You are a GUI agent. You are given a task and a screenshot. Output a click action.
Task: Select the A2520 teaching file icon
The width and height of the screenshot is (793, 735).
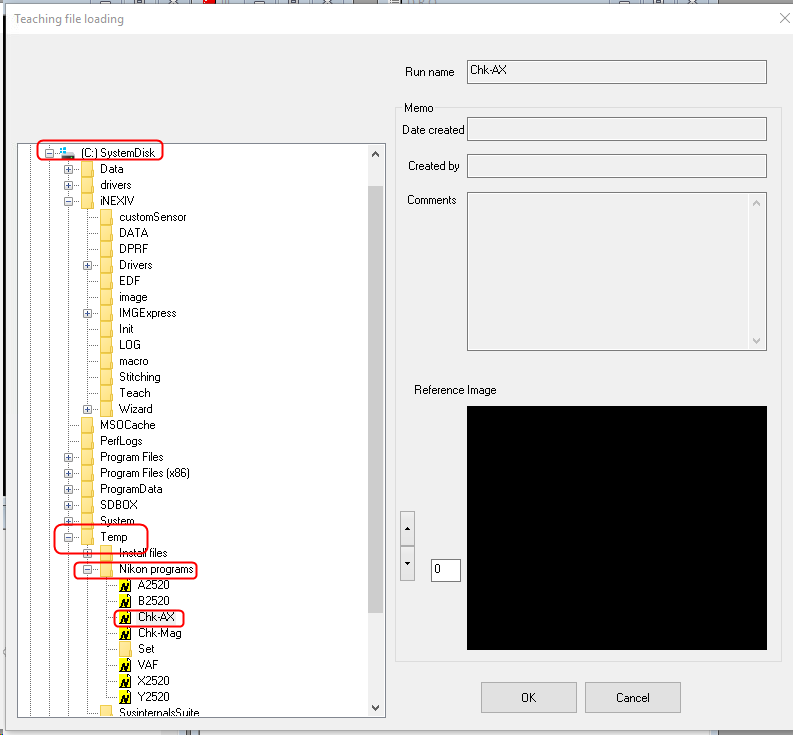click(x=125, y=585)
